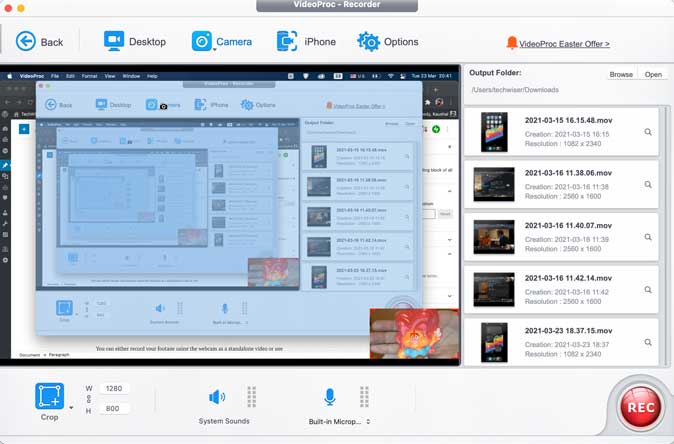Click magnifier for 2021-03-23 18.37.15.mov
The image size is (674, 444).
tap(648, 342)
